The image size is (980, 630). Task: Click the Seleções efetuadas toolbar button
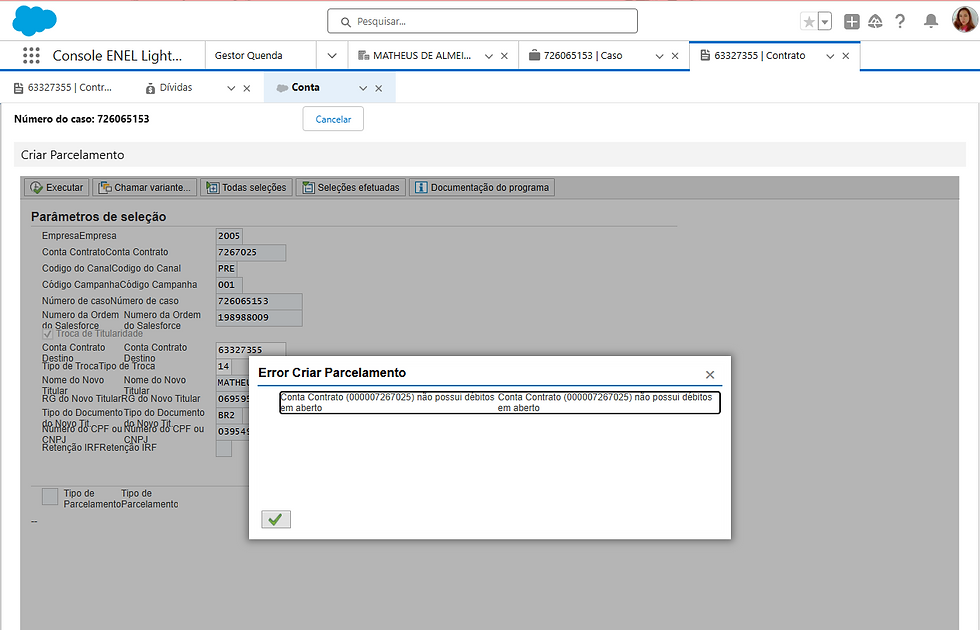click(351, 188)
